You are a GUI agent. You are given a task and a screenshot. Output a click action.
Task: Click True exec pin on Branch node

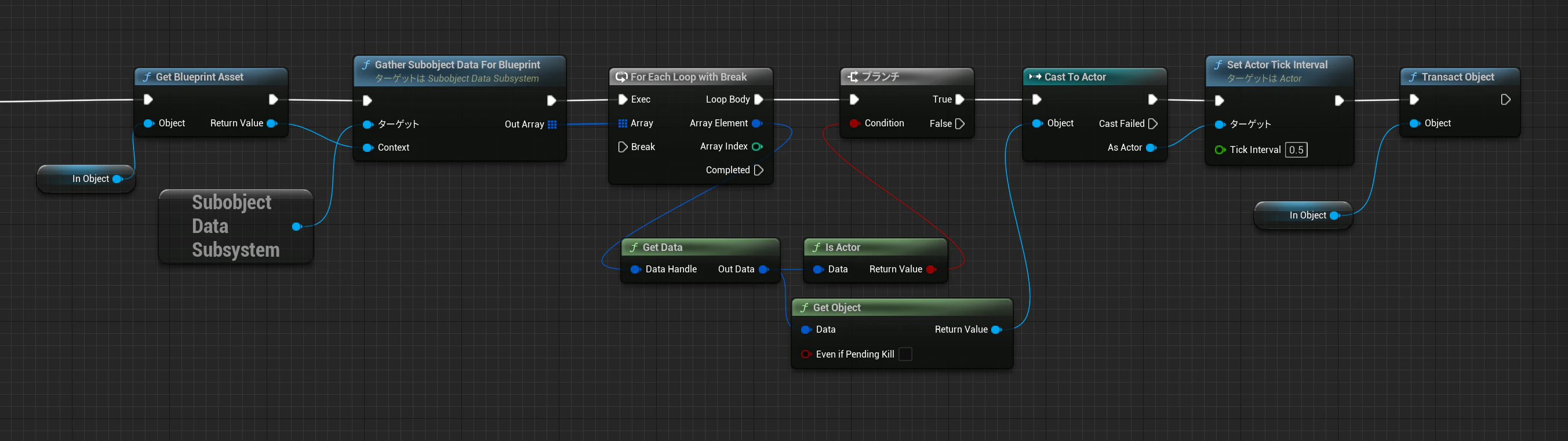960,100
